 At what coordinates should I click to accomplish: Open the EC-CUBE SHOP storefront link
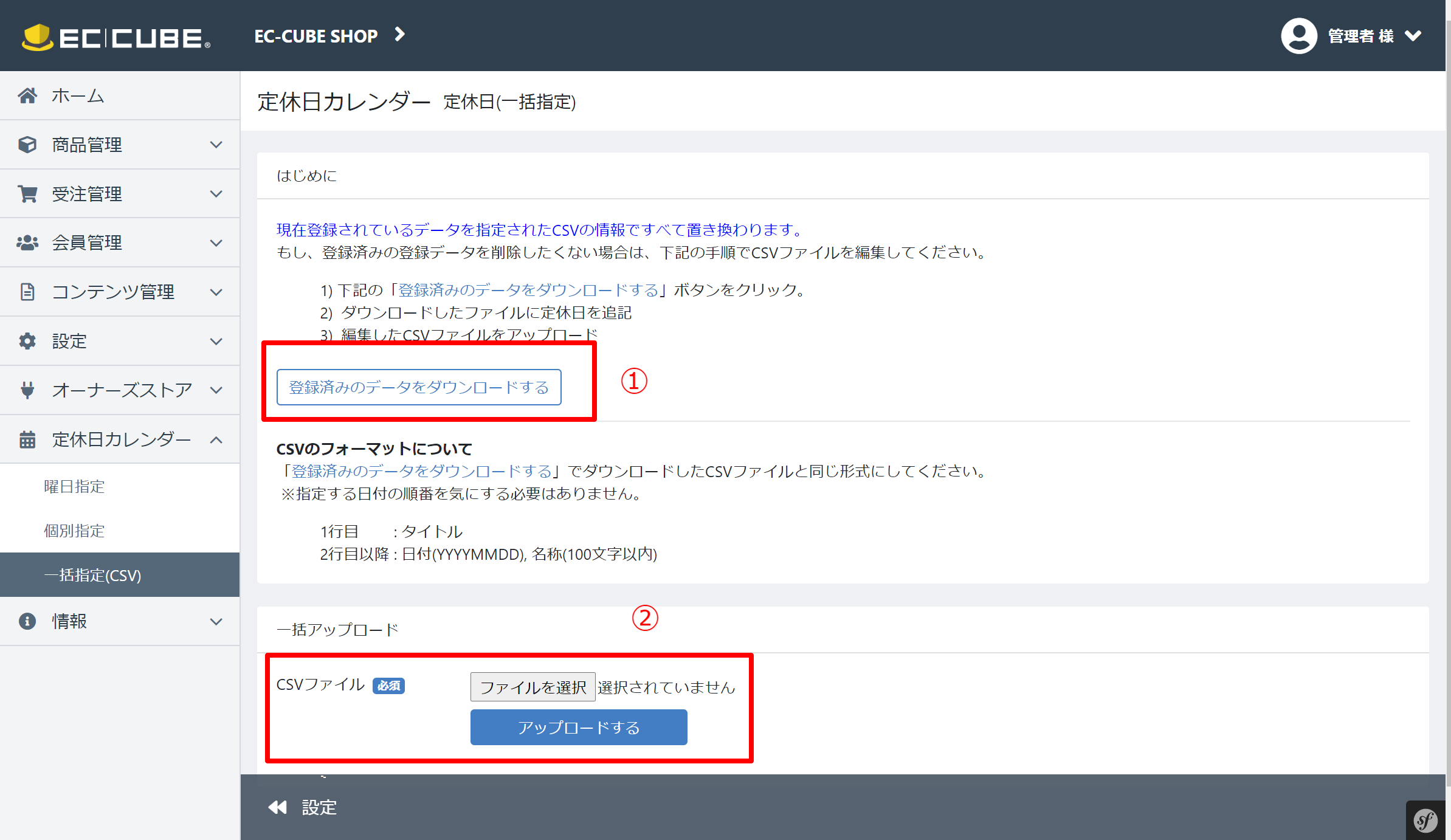coord(315,36)
